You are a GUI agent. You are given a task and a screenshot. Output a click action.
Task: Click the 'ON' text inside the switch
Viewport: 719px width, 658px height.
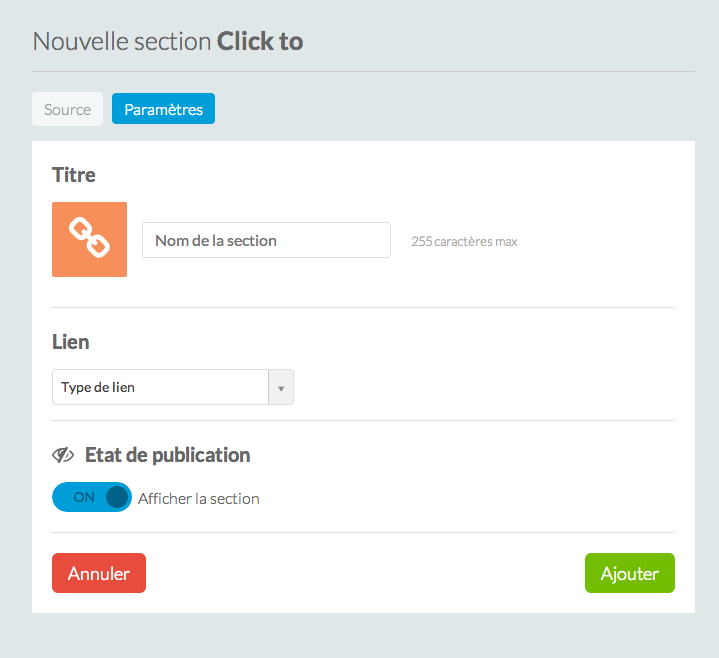point(84,497)
